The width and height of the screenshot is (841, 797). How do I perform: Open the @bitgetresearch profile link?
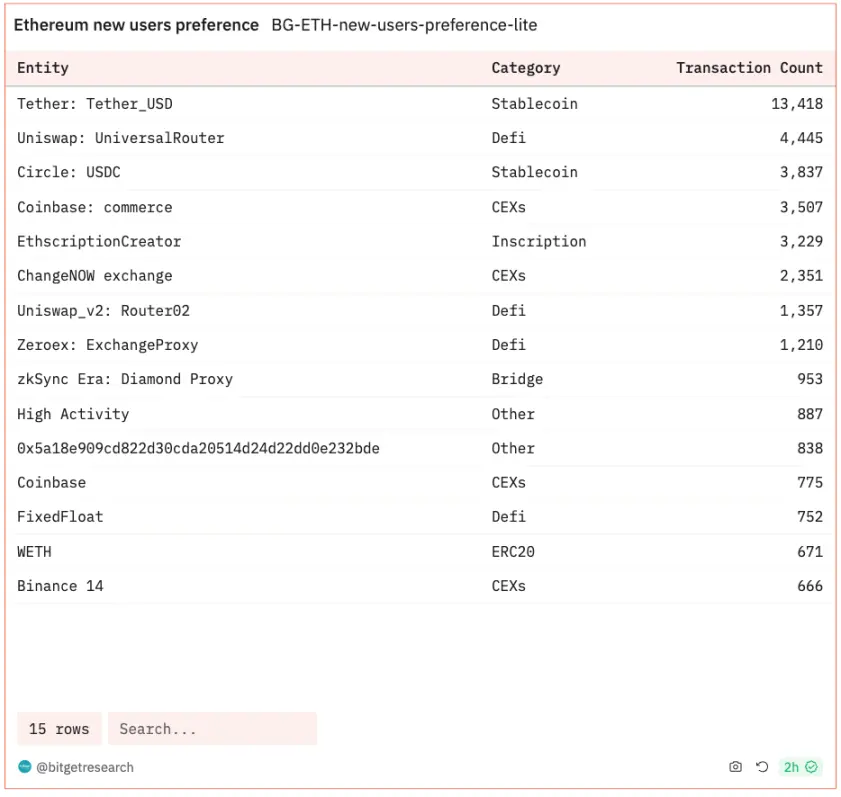85,767
